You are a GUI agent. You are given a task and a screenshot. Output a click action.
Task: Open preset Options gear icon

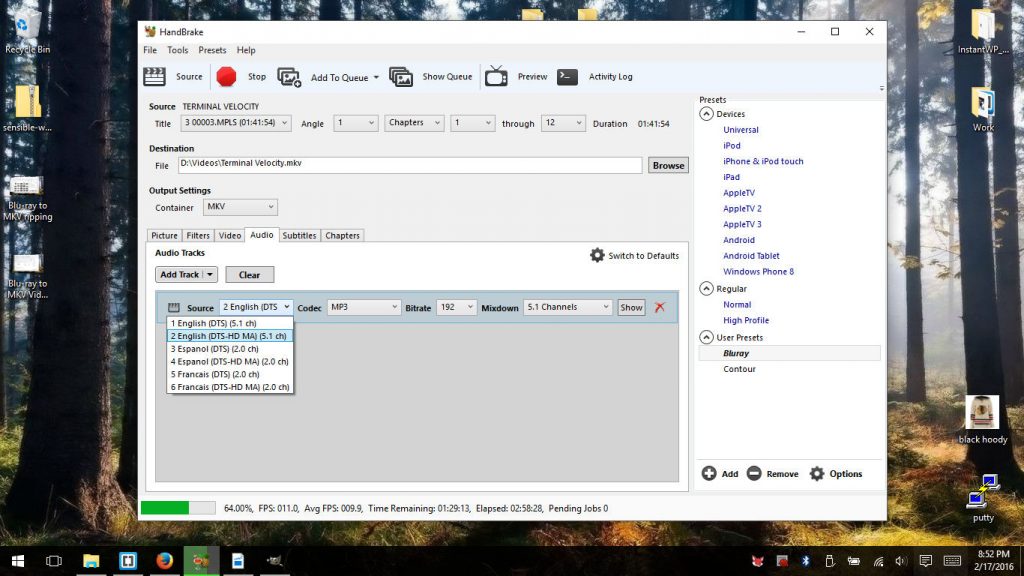point(817,473)
